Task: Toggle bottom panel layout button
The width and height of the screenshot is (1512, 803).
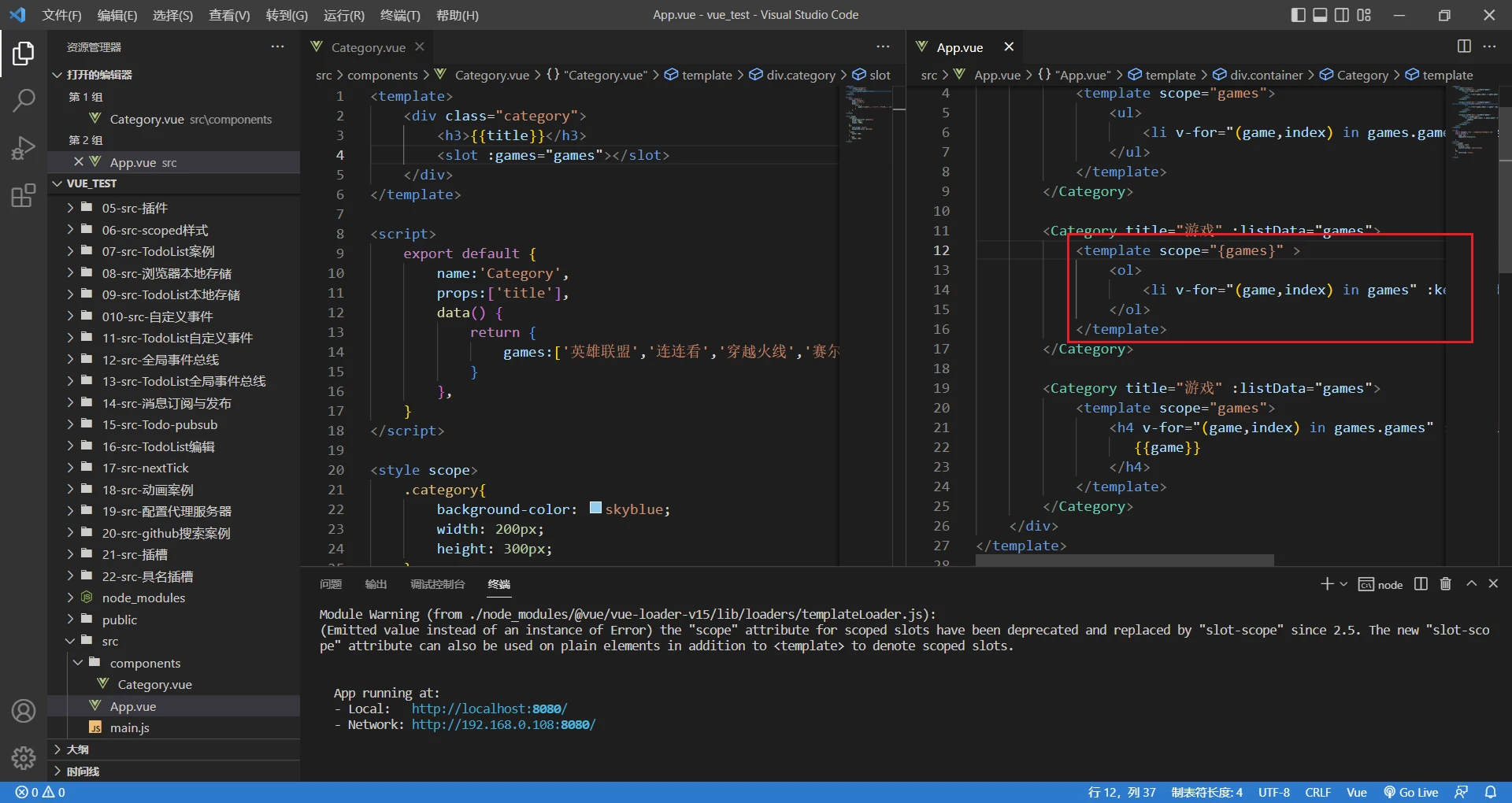Action: pyautogui.click(x=1320, y=15)
